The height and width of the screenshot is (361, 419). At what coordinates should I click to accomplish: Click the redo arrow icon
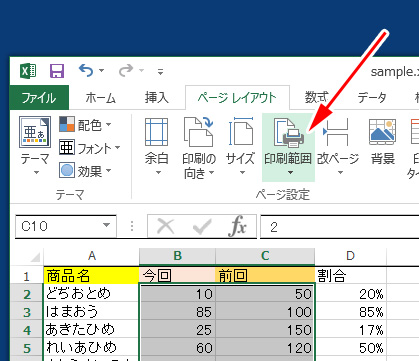coord(126,71)
